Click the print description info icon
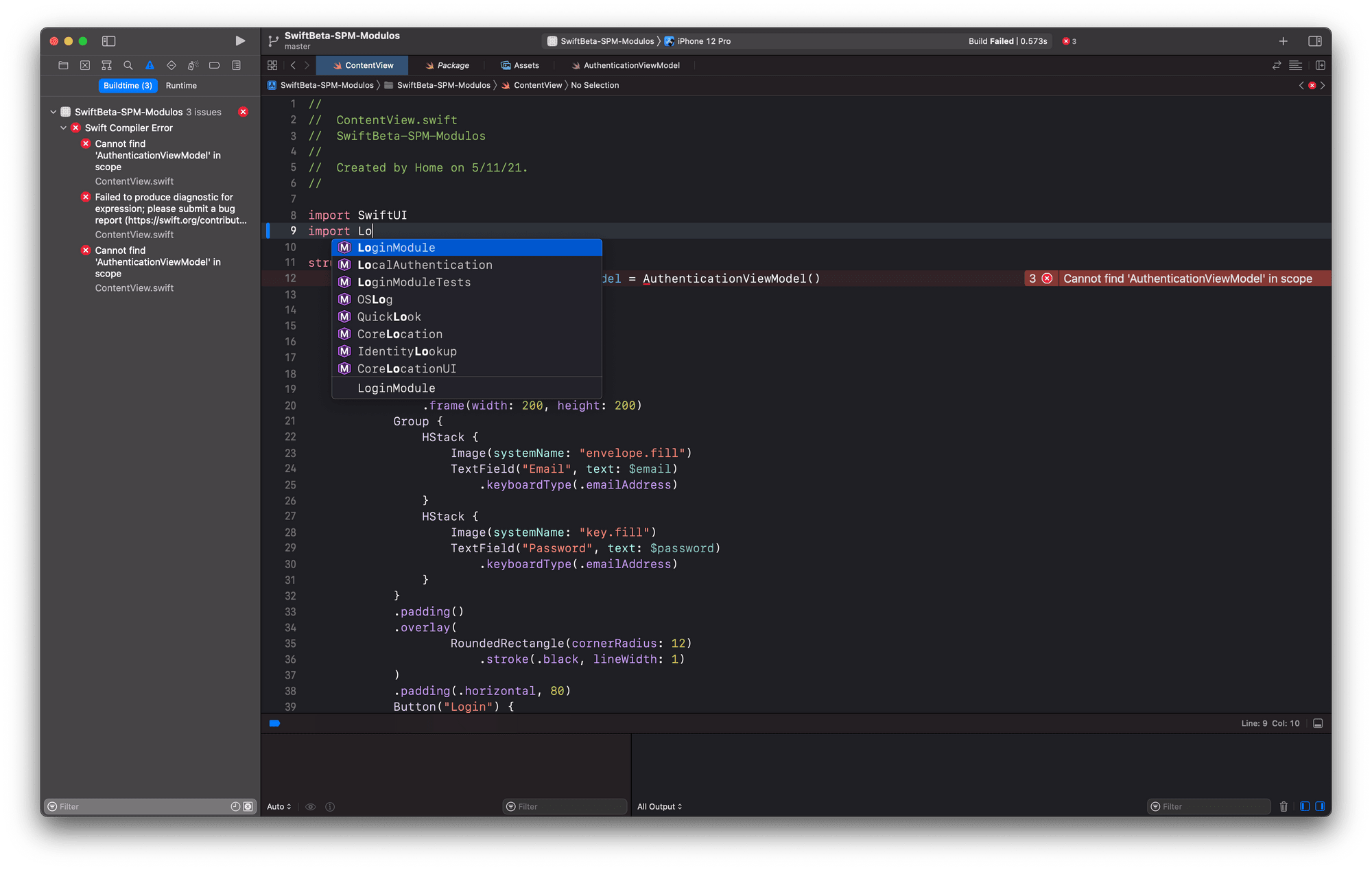Viewport: 1372px width, 870px height. 330,807
